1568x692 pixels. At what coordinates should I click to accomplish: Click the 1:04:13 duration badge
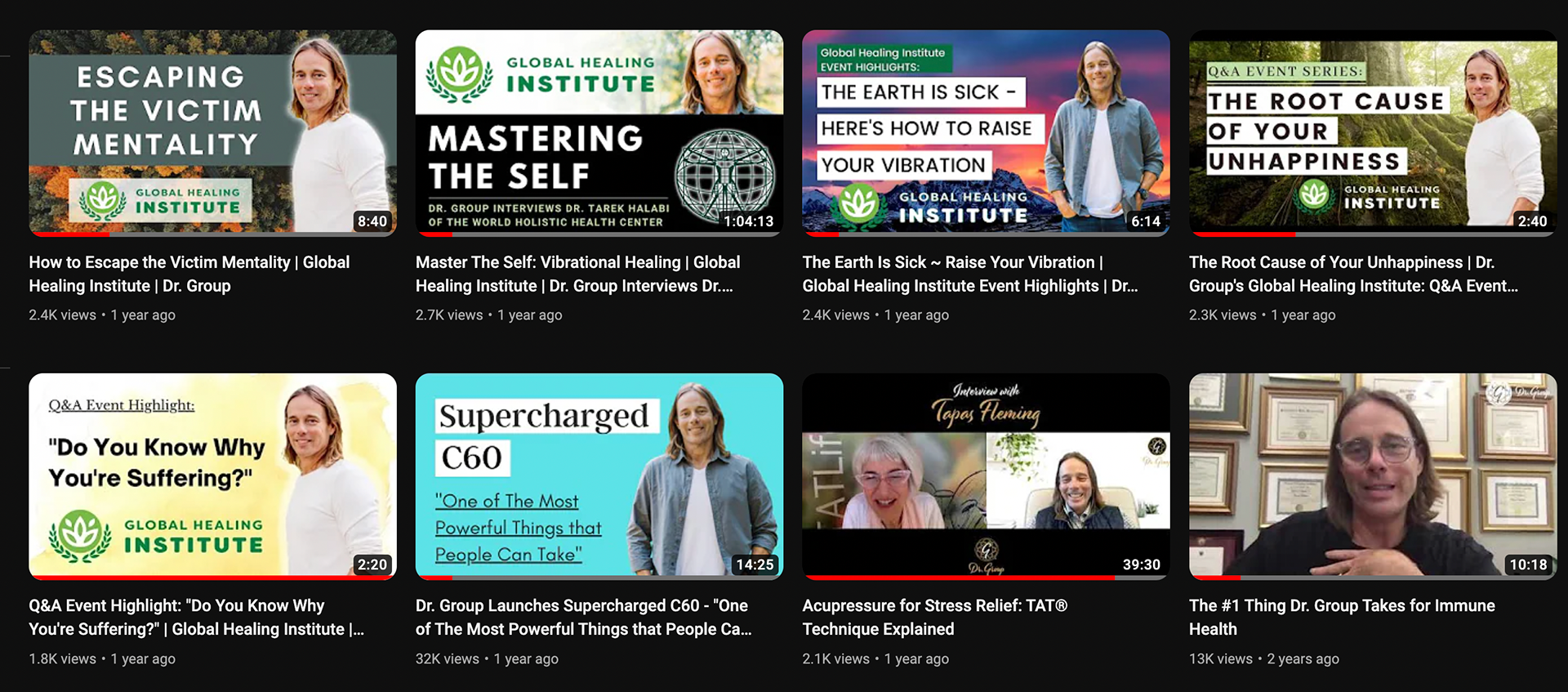coord(748,221)
